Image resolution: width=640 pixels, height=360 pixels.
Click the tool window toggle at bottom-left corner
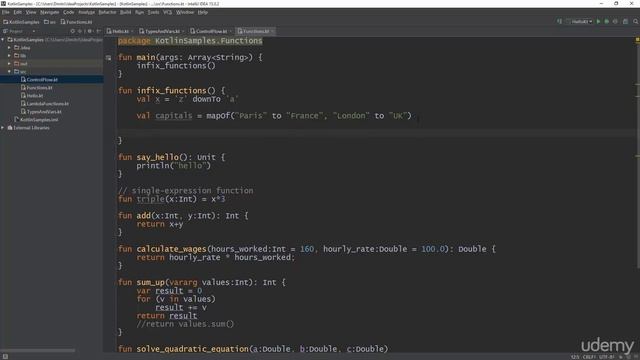point(5,356)
